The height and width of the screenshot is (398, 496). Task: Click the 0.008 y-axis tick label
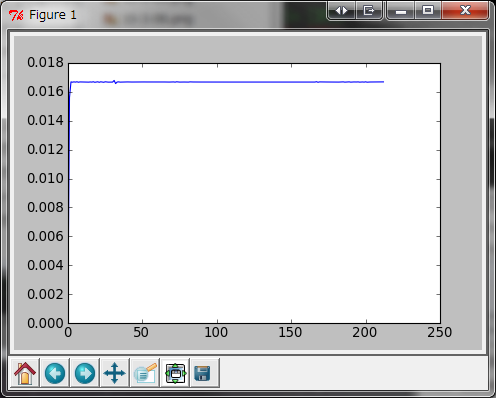tap(45, 207)
